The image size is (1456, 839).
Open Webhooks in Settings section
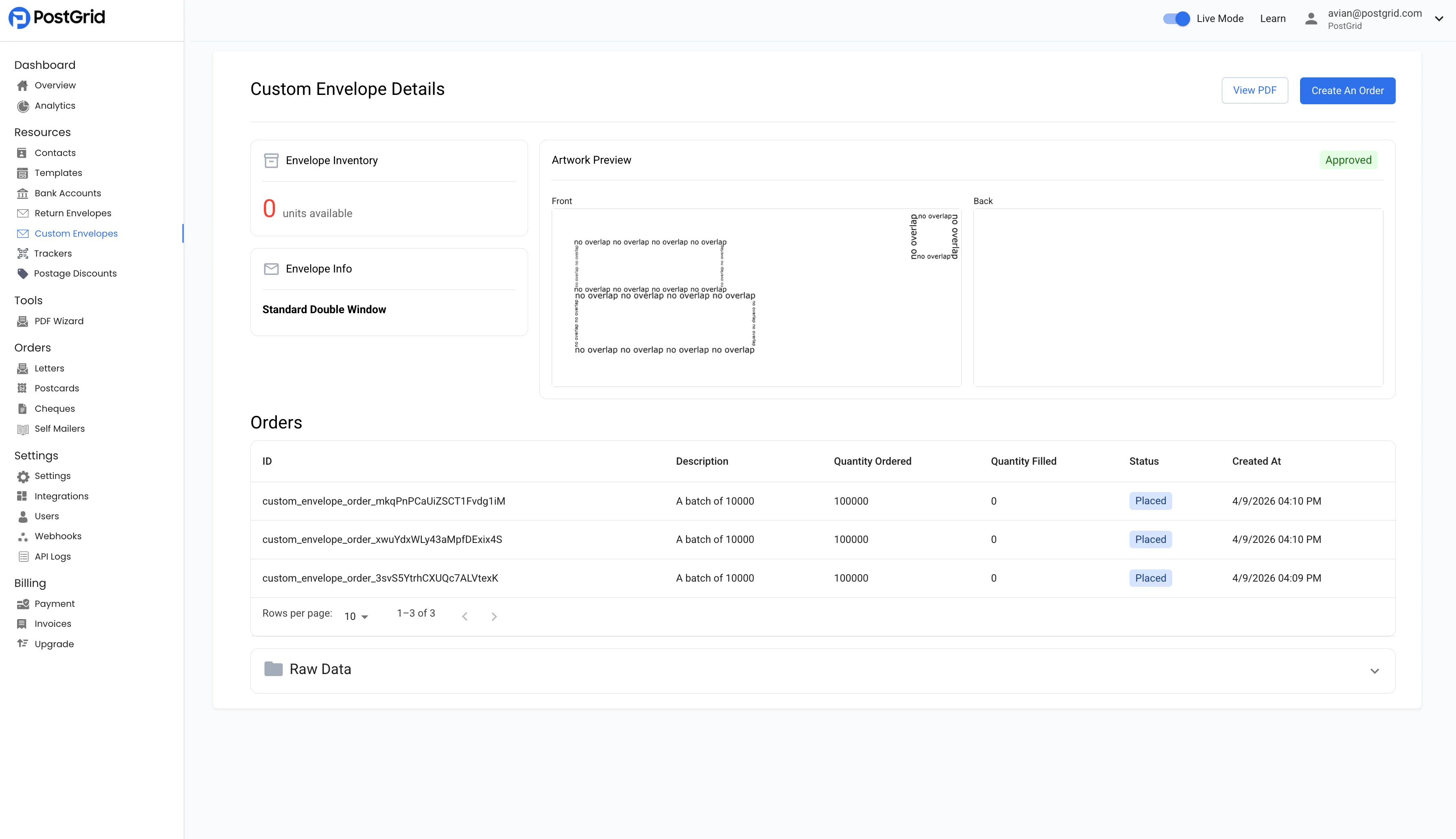[57, 536]
